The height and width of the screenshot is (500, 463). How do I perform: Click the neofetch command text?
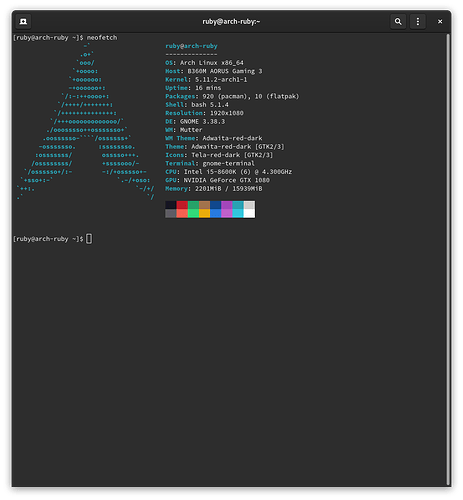[x=102, y=38]
